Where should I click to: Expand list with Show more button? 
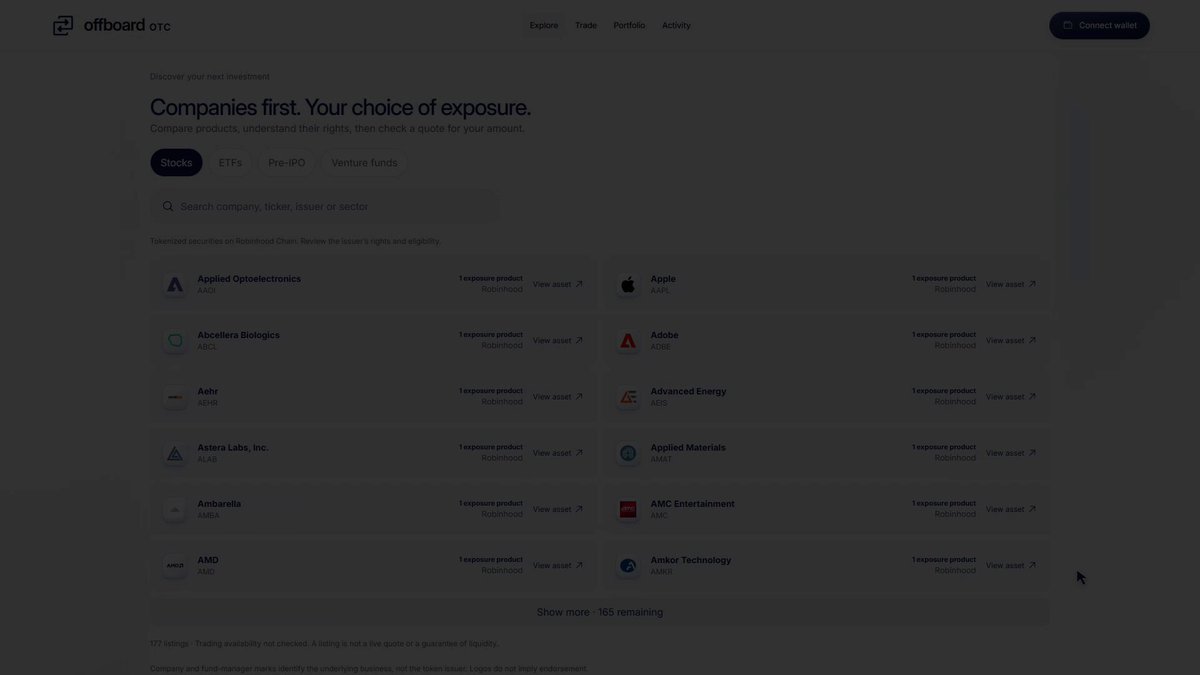click(600, 612)
